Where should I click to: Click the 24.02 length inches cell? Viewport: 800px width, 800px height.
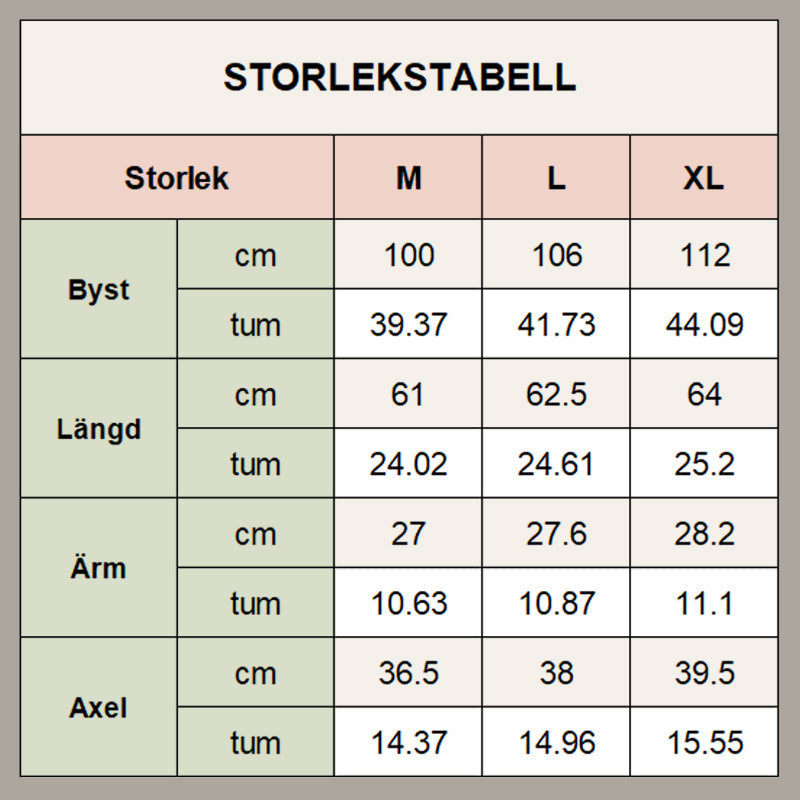(408, 464)
